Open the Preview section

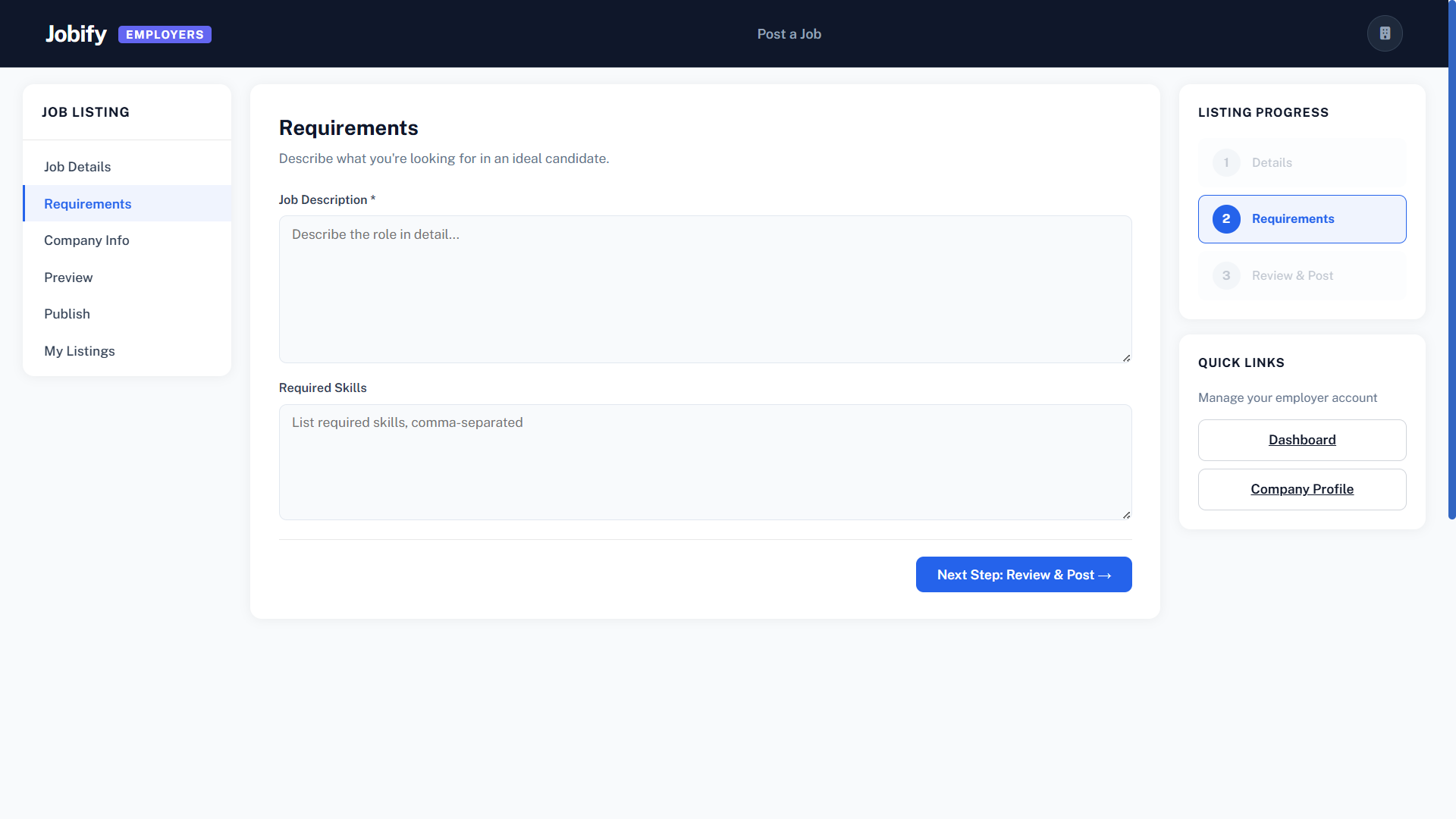pyautogui.click(x=127, y=278)
